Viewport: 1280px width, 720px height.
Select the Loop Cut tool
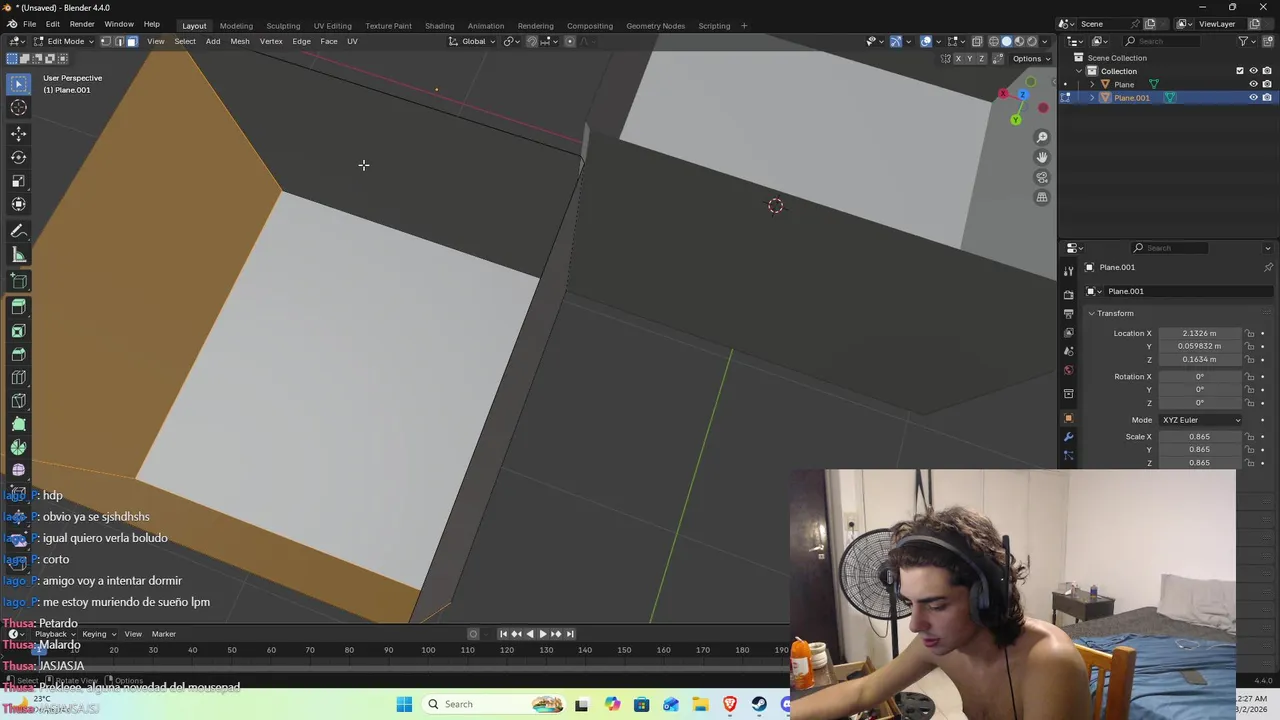18,377
